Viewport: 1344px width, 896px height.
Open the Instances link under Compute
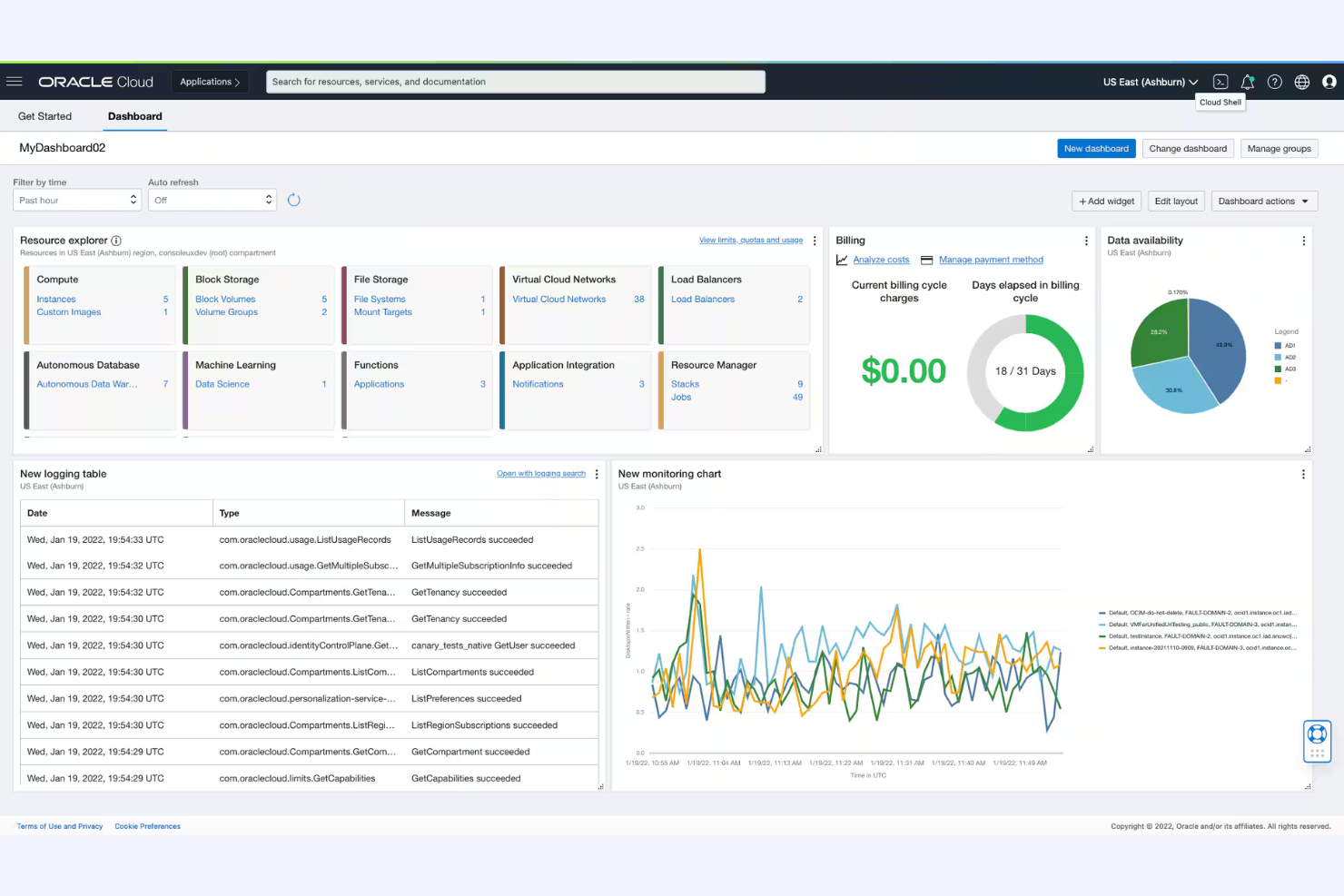pos(56,299)
